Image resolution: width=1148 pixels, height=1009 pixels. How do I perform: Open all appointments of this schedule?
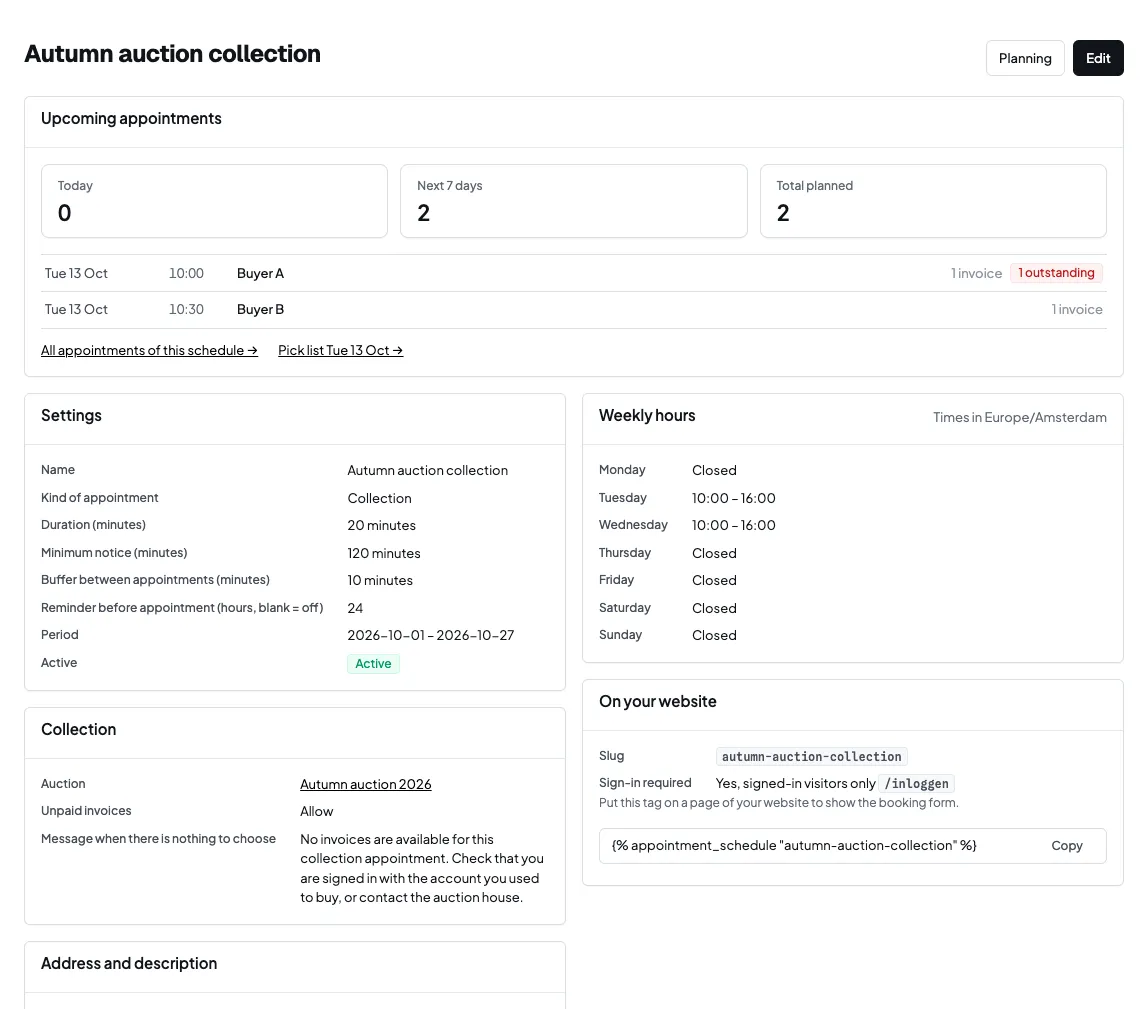(149, 350)
